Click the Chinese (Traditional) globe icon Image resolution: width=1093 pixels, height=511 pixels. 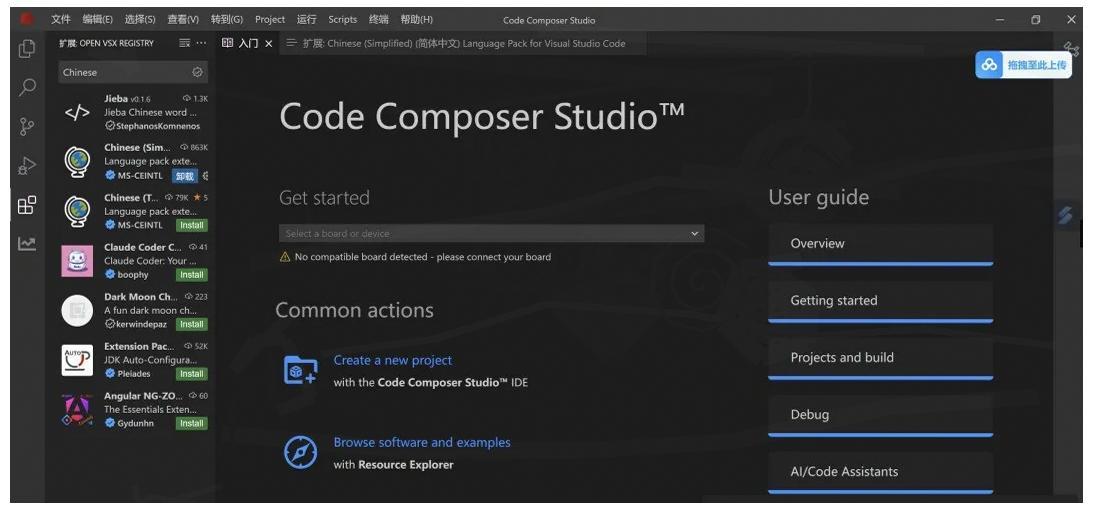77,211
